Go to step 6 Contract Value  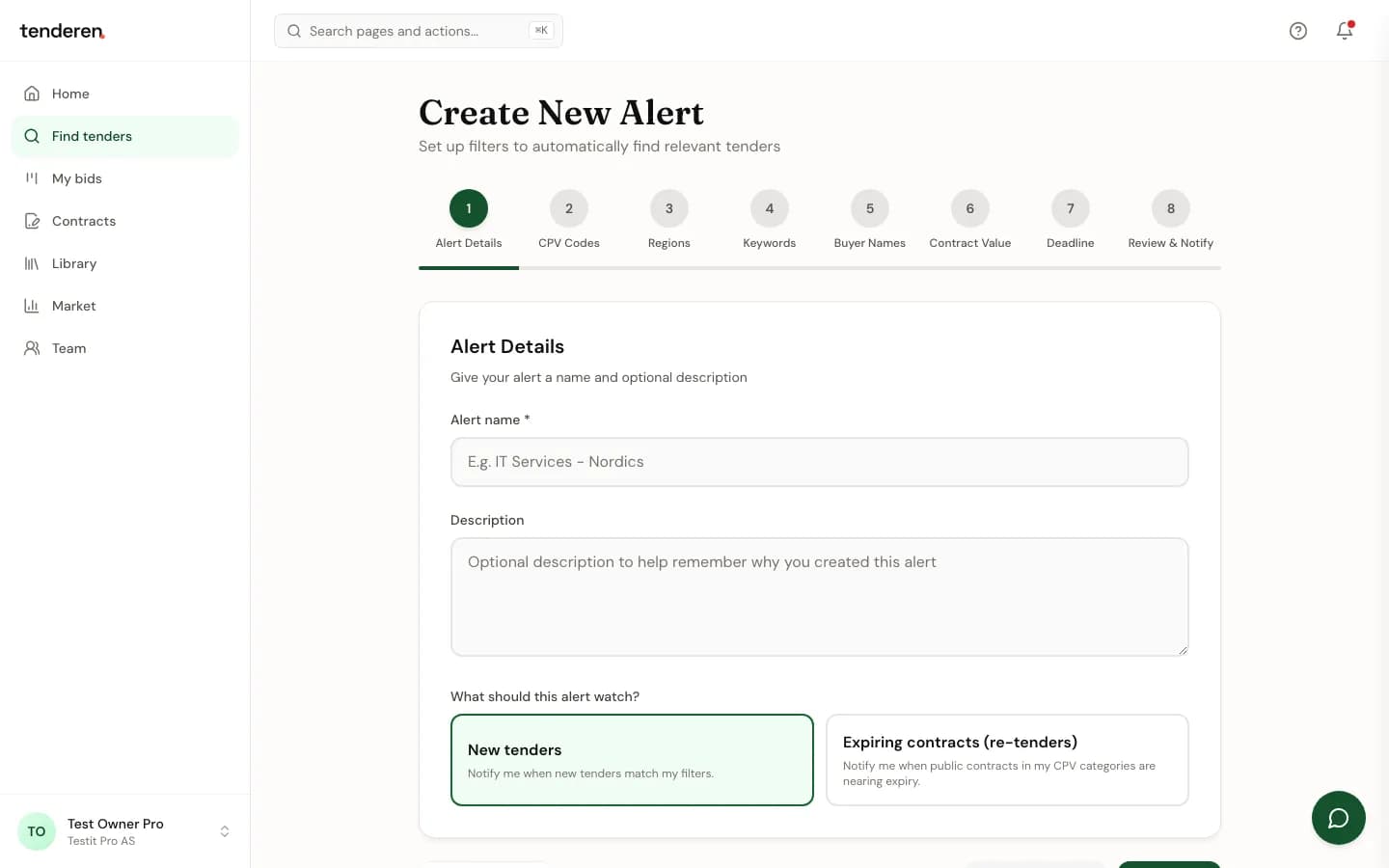point(970,220)
